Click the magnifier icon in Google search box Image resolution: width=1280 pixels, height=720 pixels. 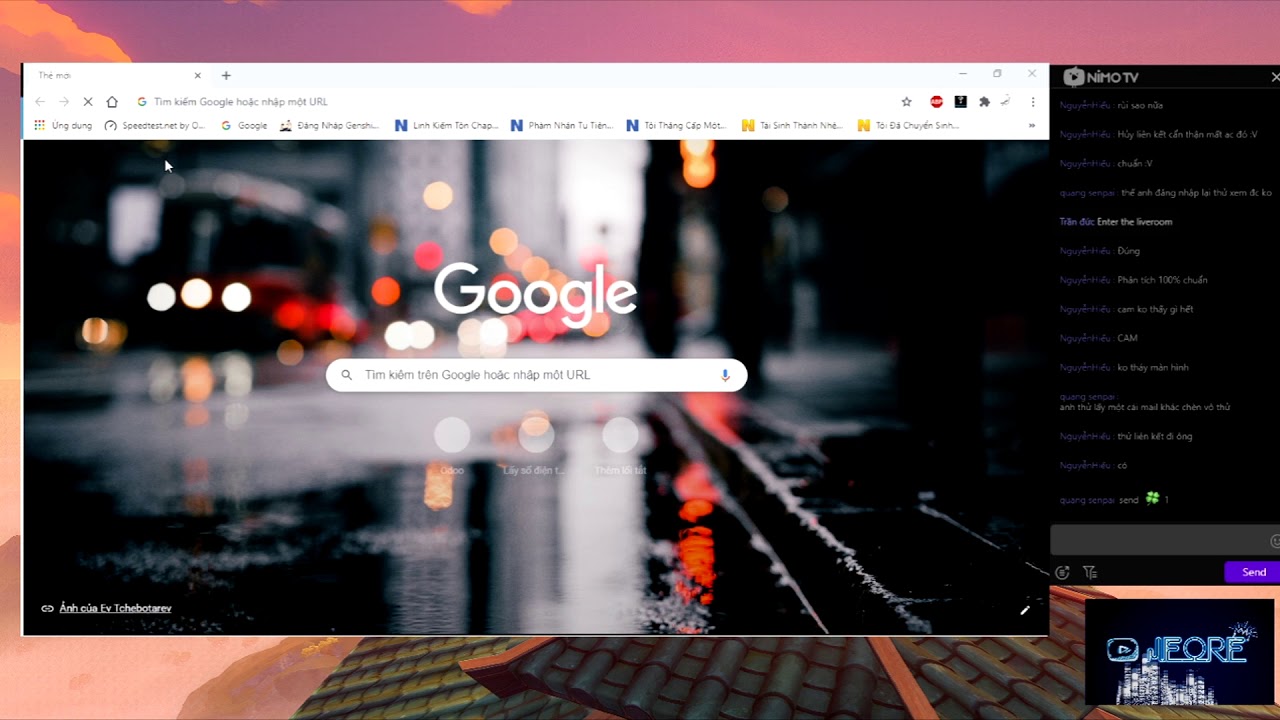pos(347,375)
